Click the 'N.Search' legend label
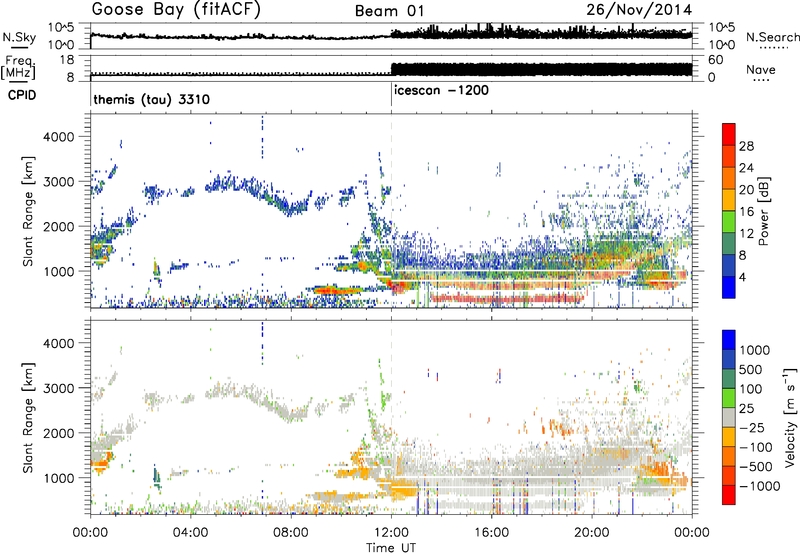 coord(773,37)
